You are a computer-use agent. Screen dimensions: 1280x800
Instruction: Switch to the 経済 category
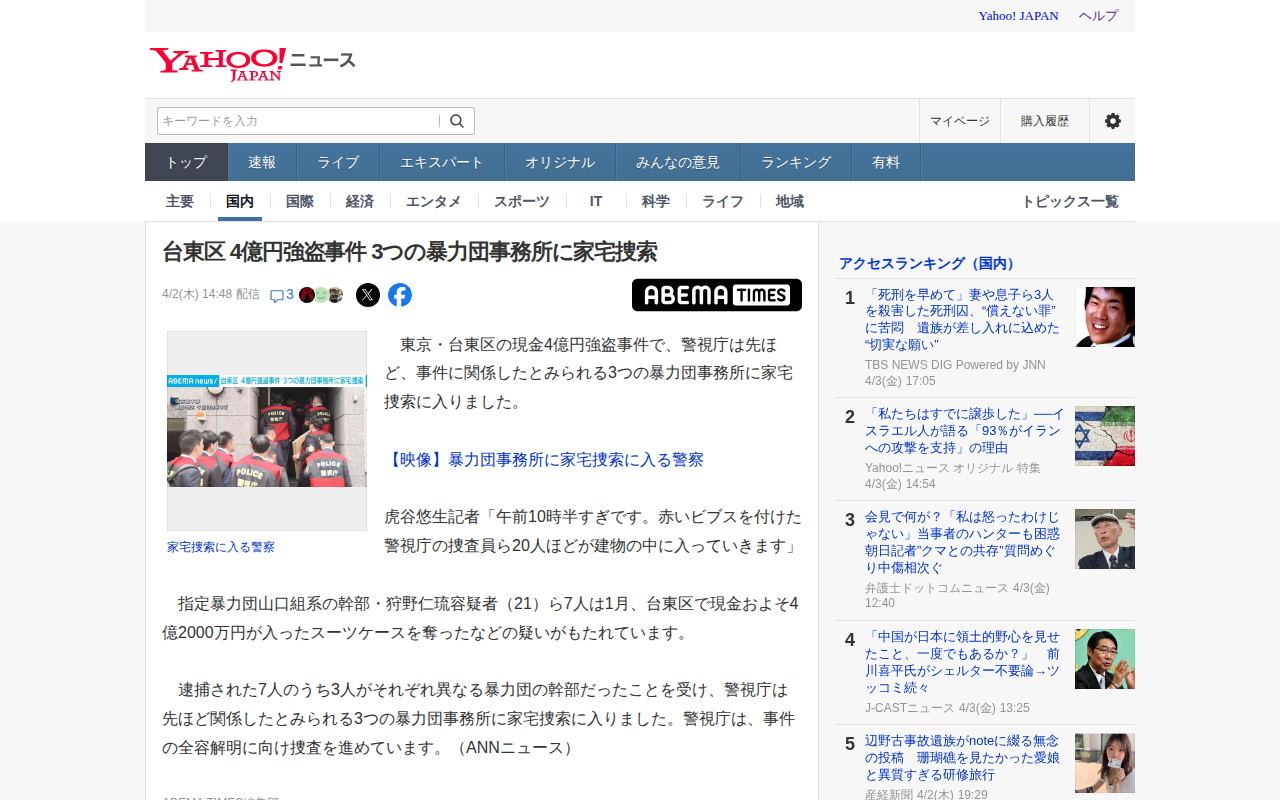(x=360, y=201)
